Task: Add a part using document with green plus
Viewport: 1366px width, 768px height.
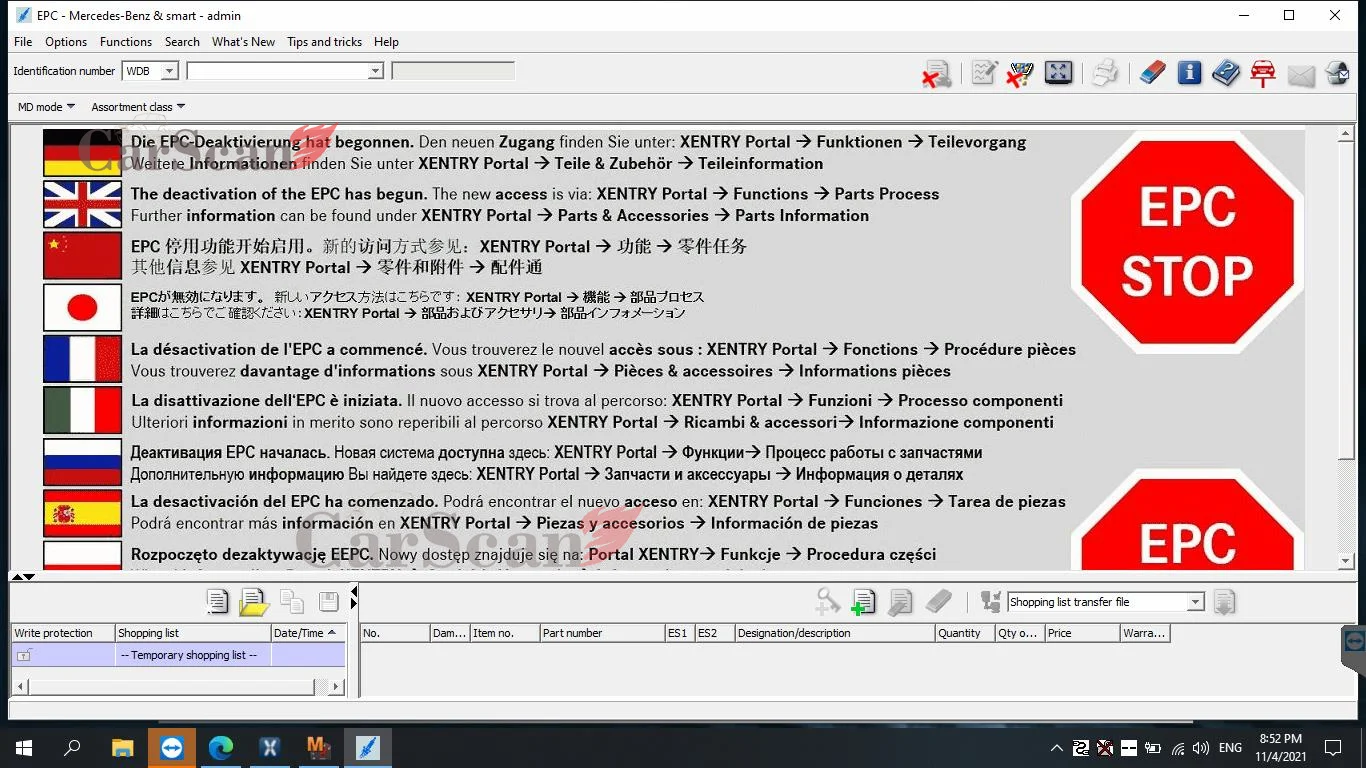Action: (863, 601)
